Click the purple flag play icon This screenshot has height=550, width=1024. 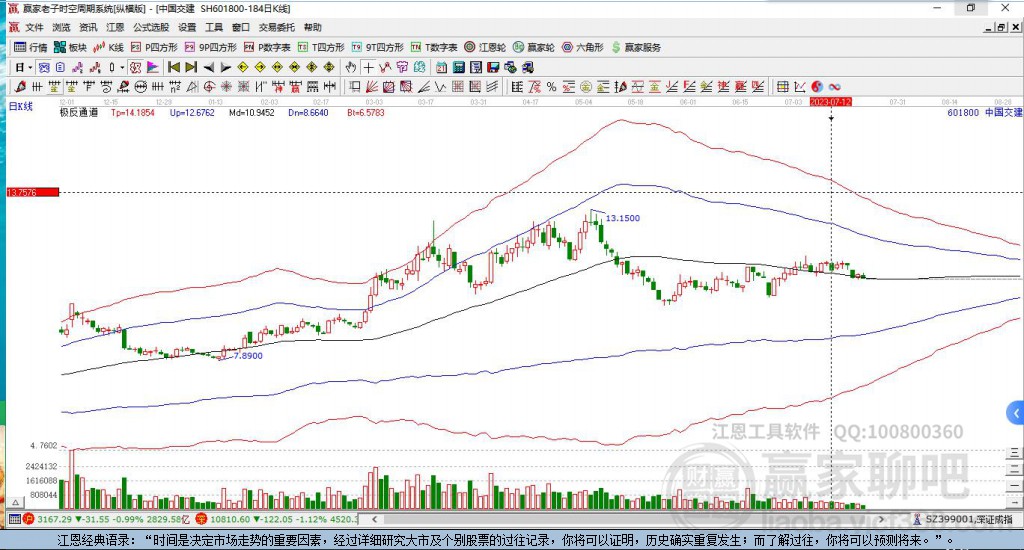click(153, 67)
